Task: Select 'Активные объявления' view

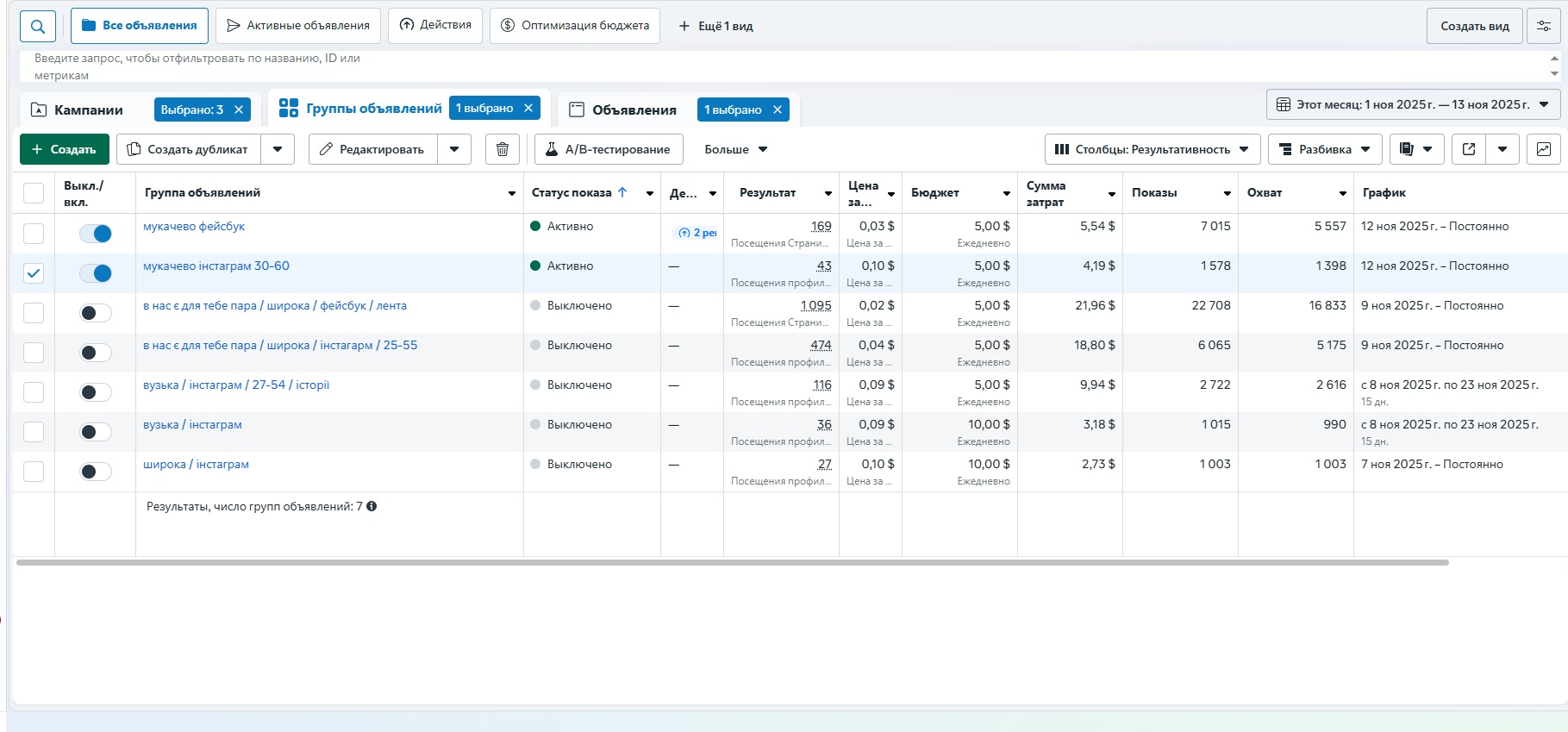Action: click(x=298, y=26)
